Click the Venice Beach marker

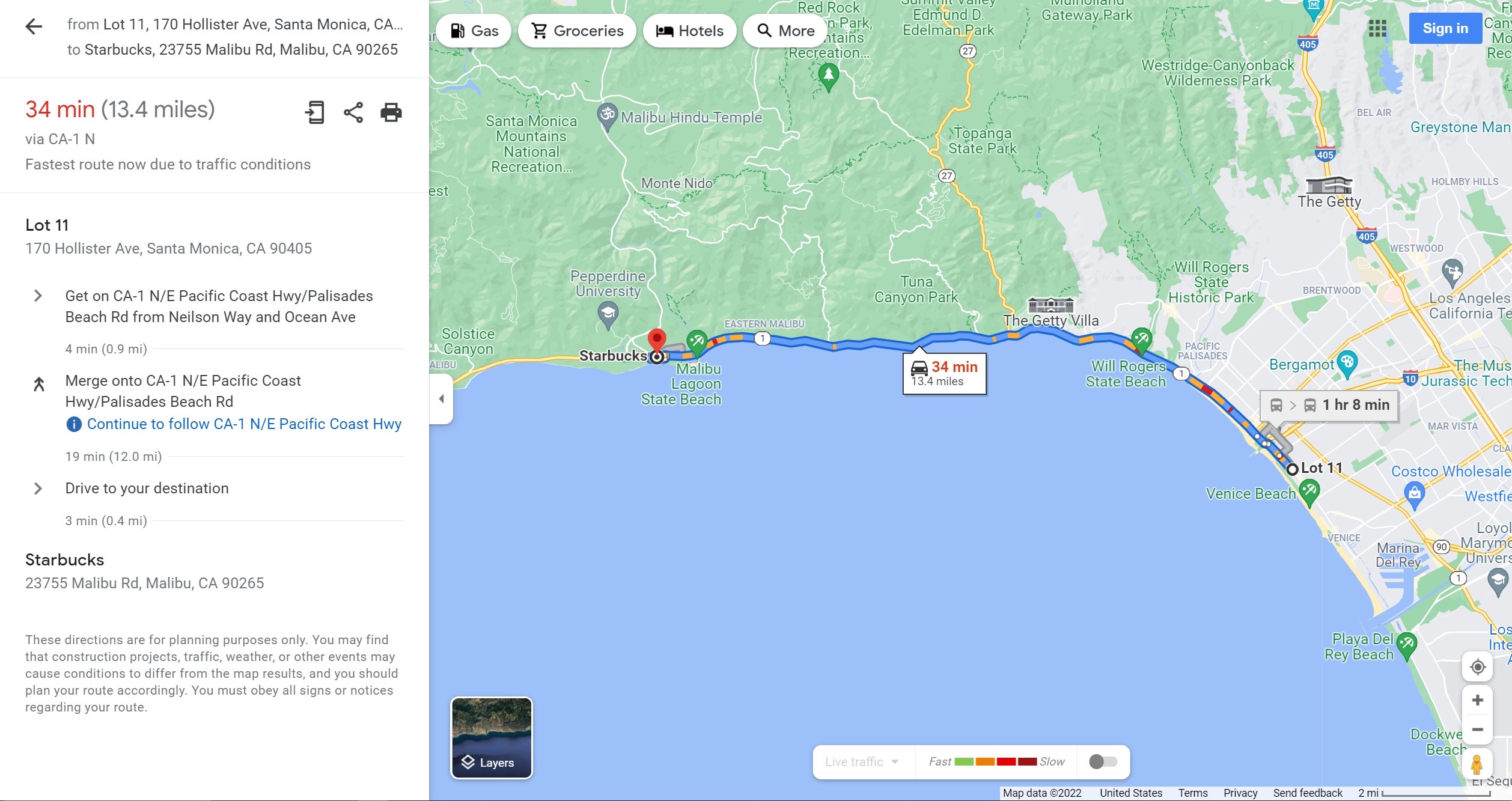click(1309, 493)
